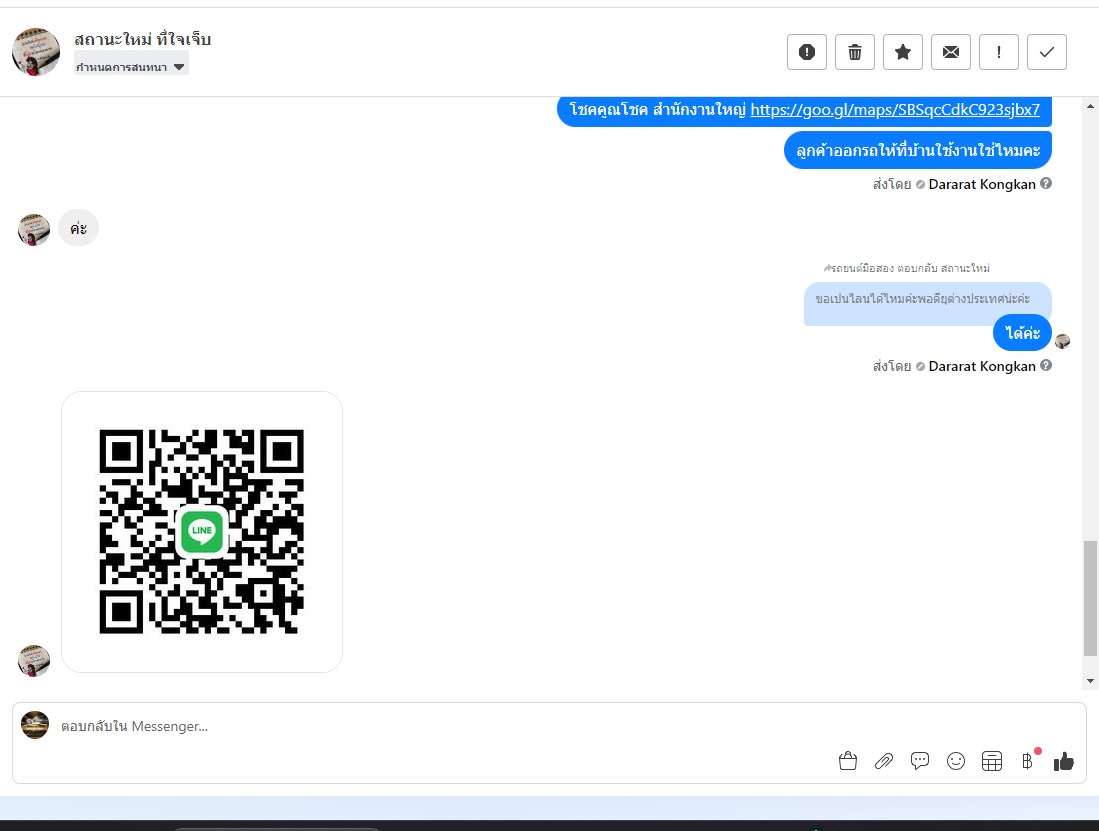Open the goo.gl maps link in message
This screenshot has width=1099, height=831.
point(895,110)
